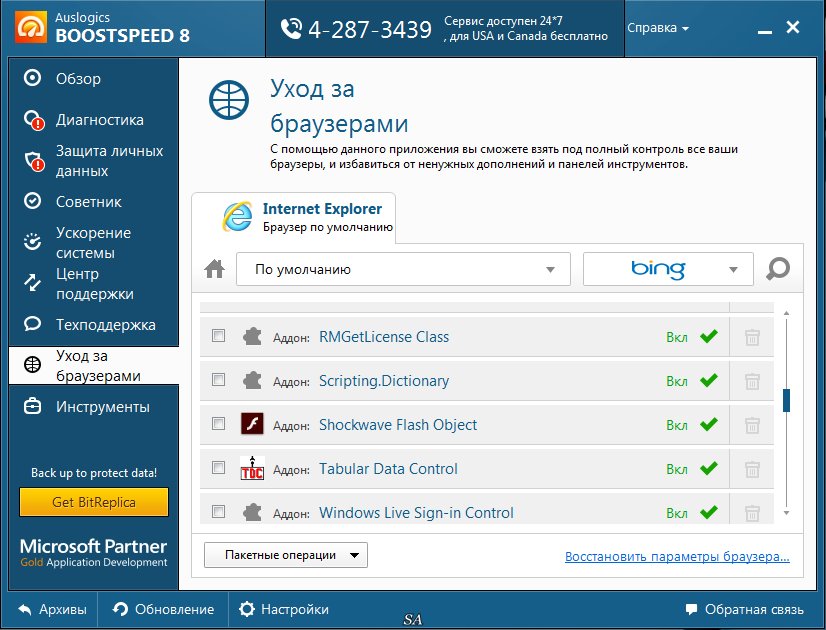The width and height of the screenshot is (826, 630).
Task: Click the home page house icon
Action: click(x=214, y=269)
